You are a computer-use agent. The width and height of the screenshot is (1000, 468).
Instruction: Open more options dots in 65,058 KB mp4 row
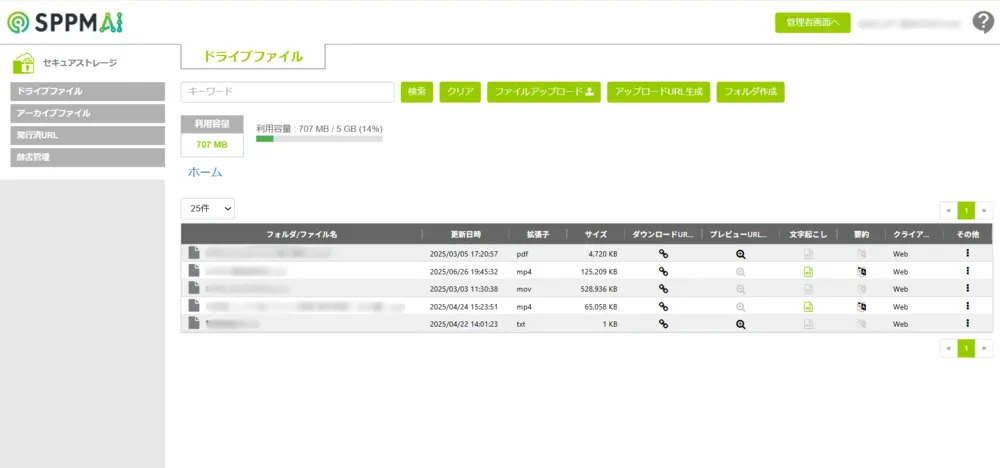[967, 306]
